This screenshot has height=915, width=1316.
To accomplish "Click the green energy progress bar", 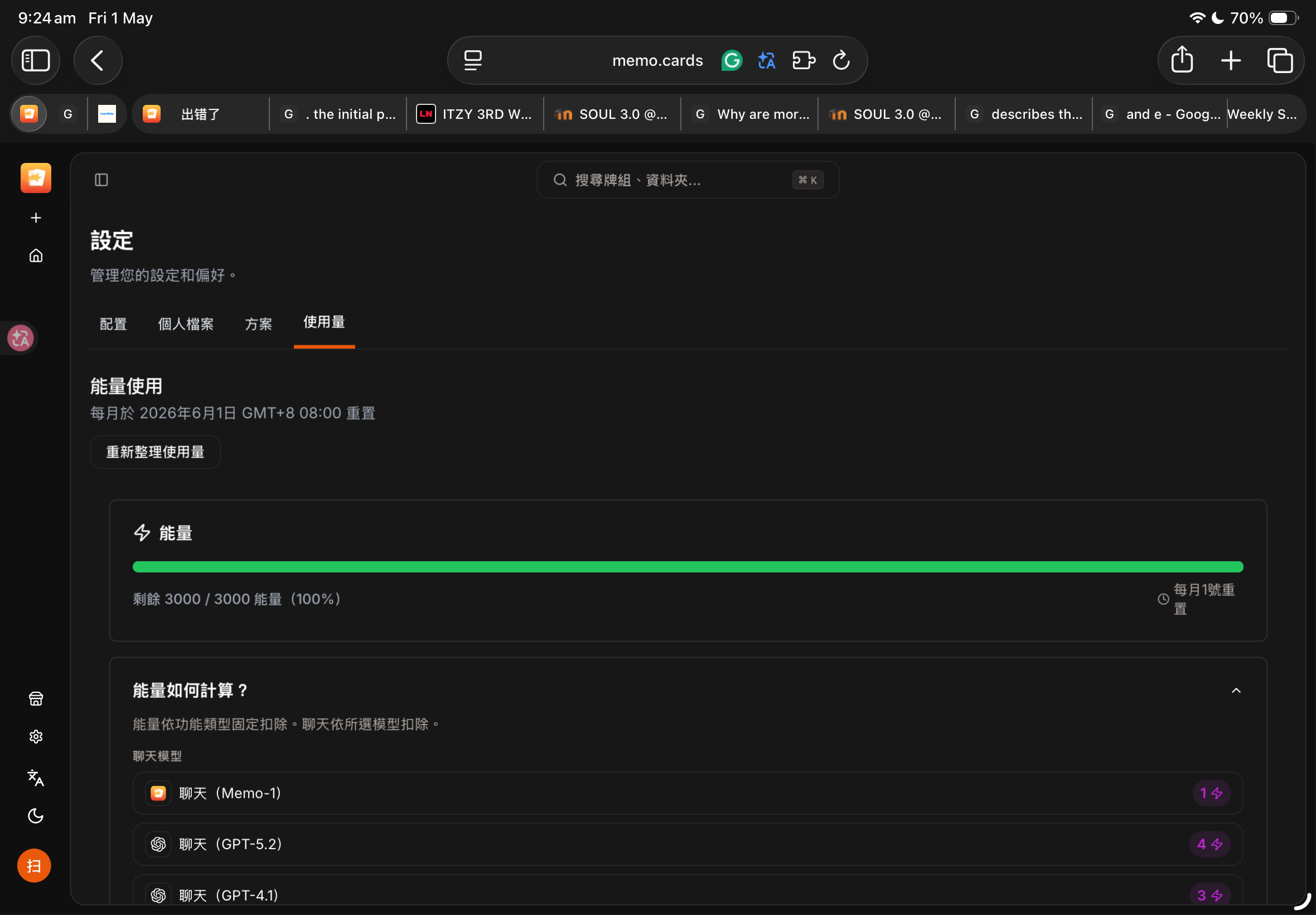I will click(688, 566).
